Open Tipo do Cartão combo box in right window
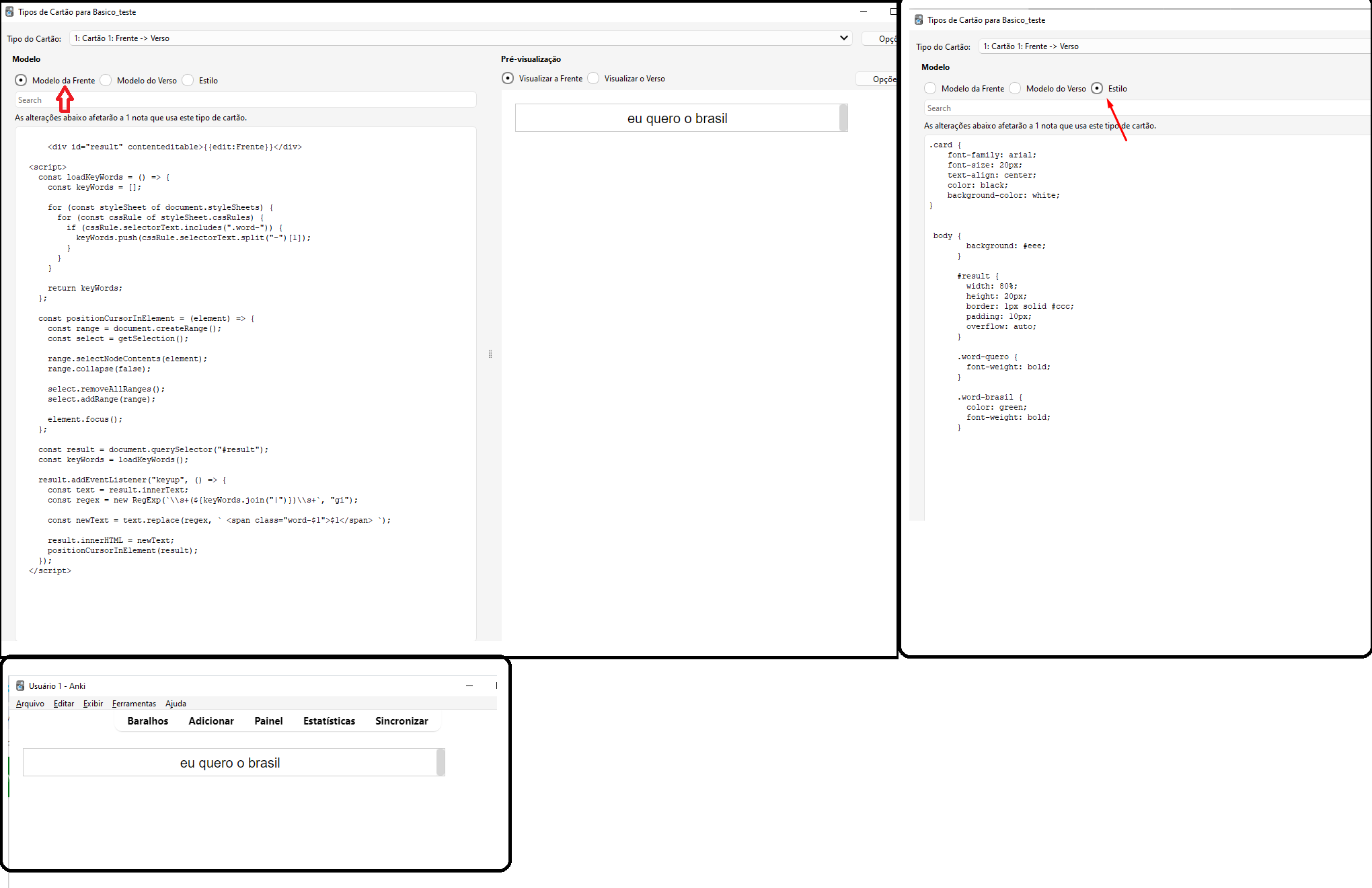The width and height of the screenshot is (1372, 888). tap(1174, 46)
